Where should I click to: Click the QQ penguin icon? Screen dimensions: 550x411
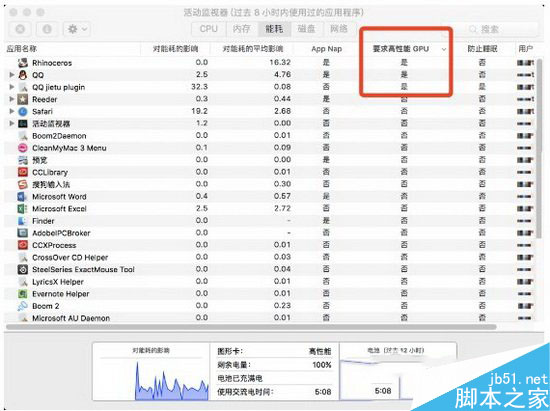[23, 75]
